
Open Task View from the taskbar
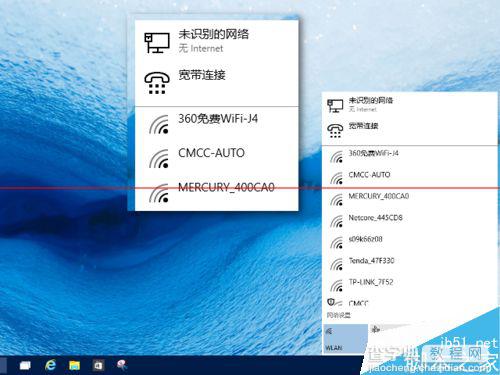25,366
